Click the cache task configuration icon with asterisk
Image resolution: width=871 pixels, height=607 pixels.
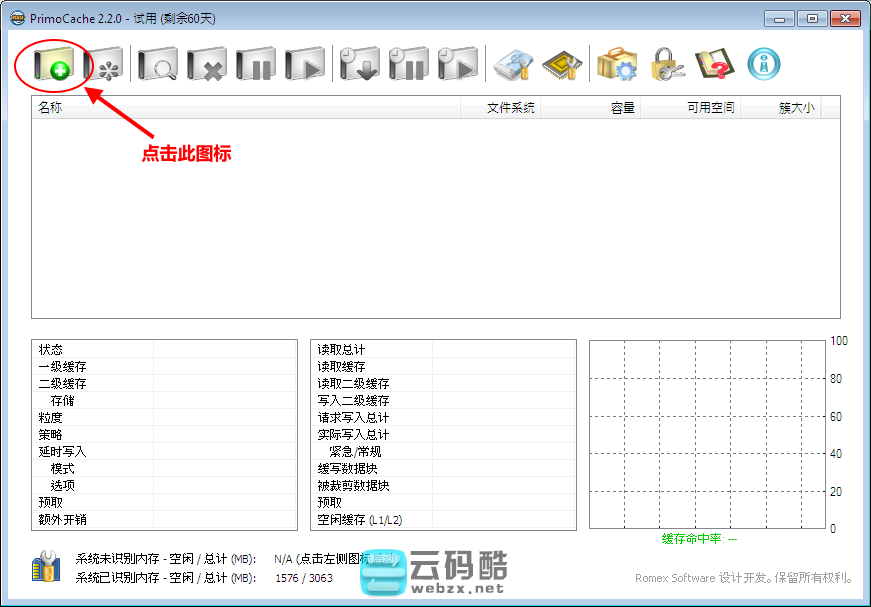[x=103, y=65]
